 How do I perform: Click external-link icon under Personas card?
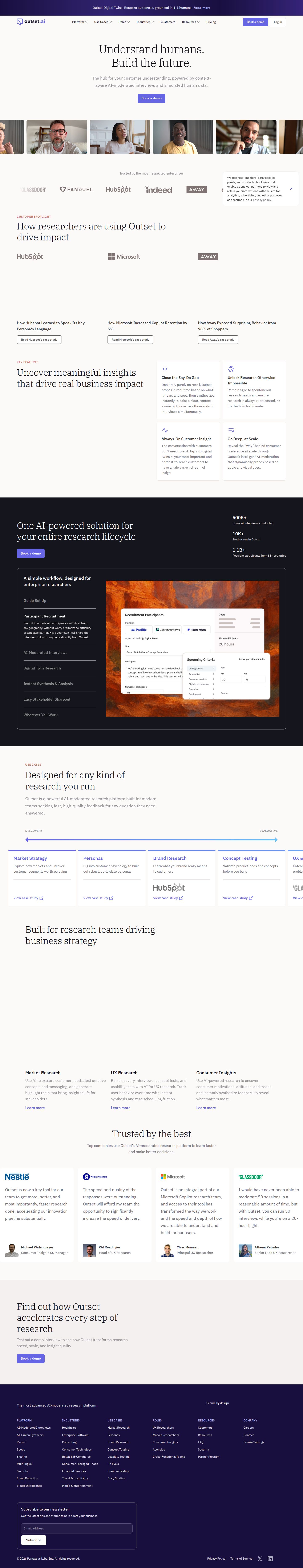[111, 898]
